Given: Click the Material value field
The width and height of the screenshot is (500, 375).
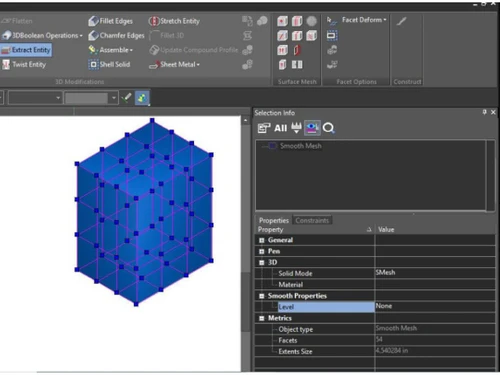Looking at the screenshot, I should (x=435, y=284).
